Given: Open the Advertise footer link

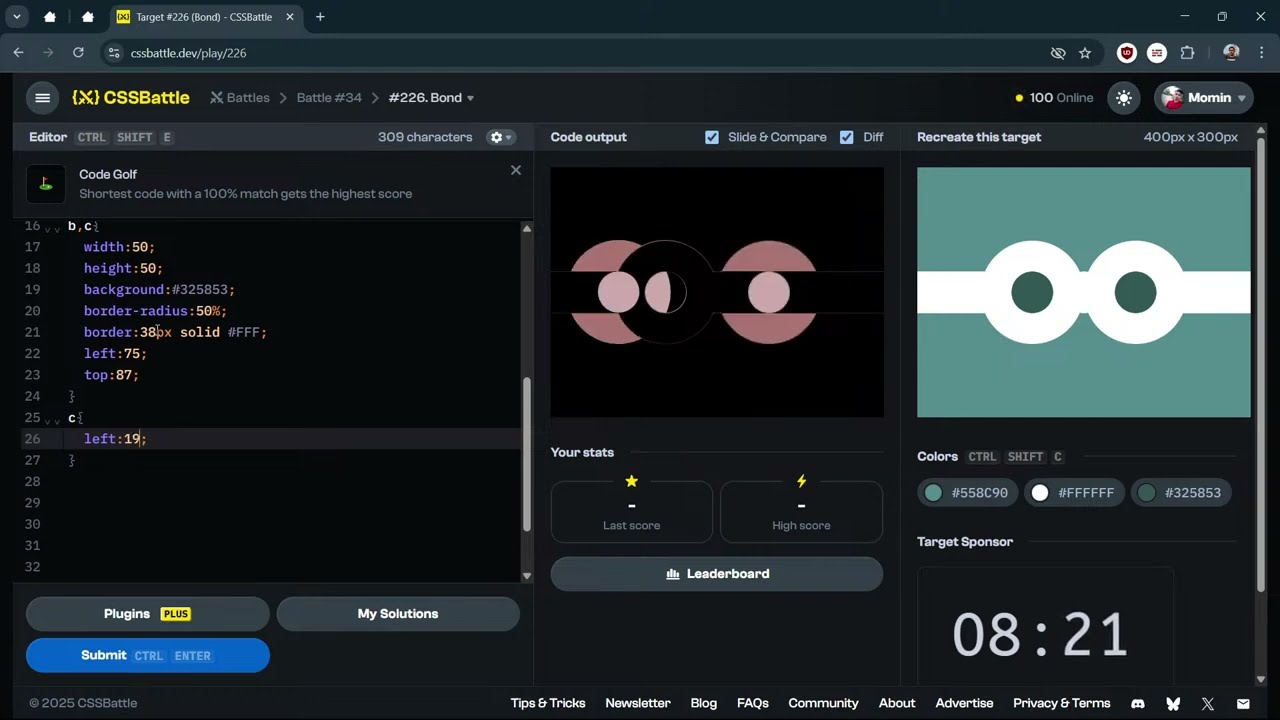Looking at the screenshot, I should pos(964,703).
